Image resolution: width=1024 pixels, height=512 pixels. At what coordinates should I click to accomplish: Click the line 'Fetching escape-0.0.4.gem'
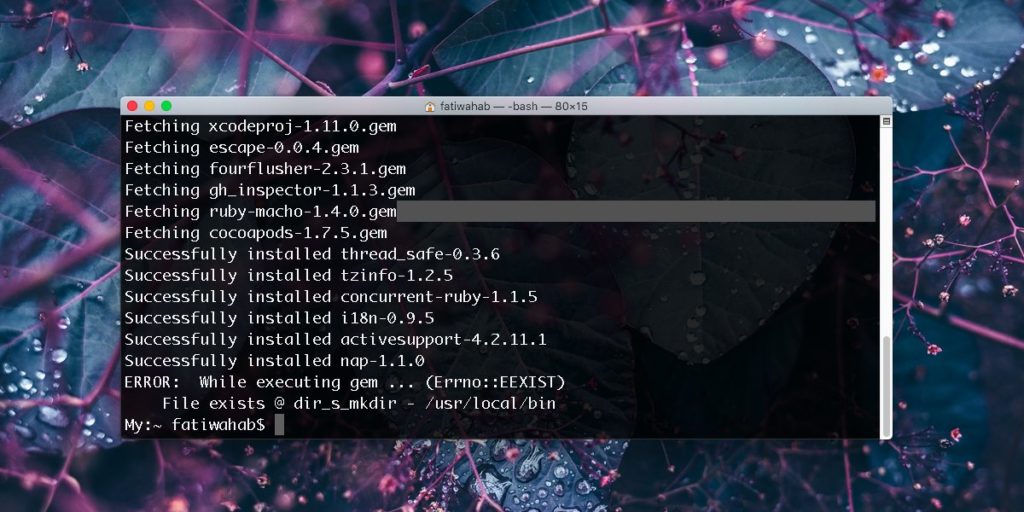click(242, 148)
